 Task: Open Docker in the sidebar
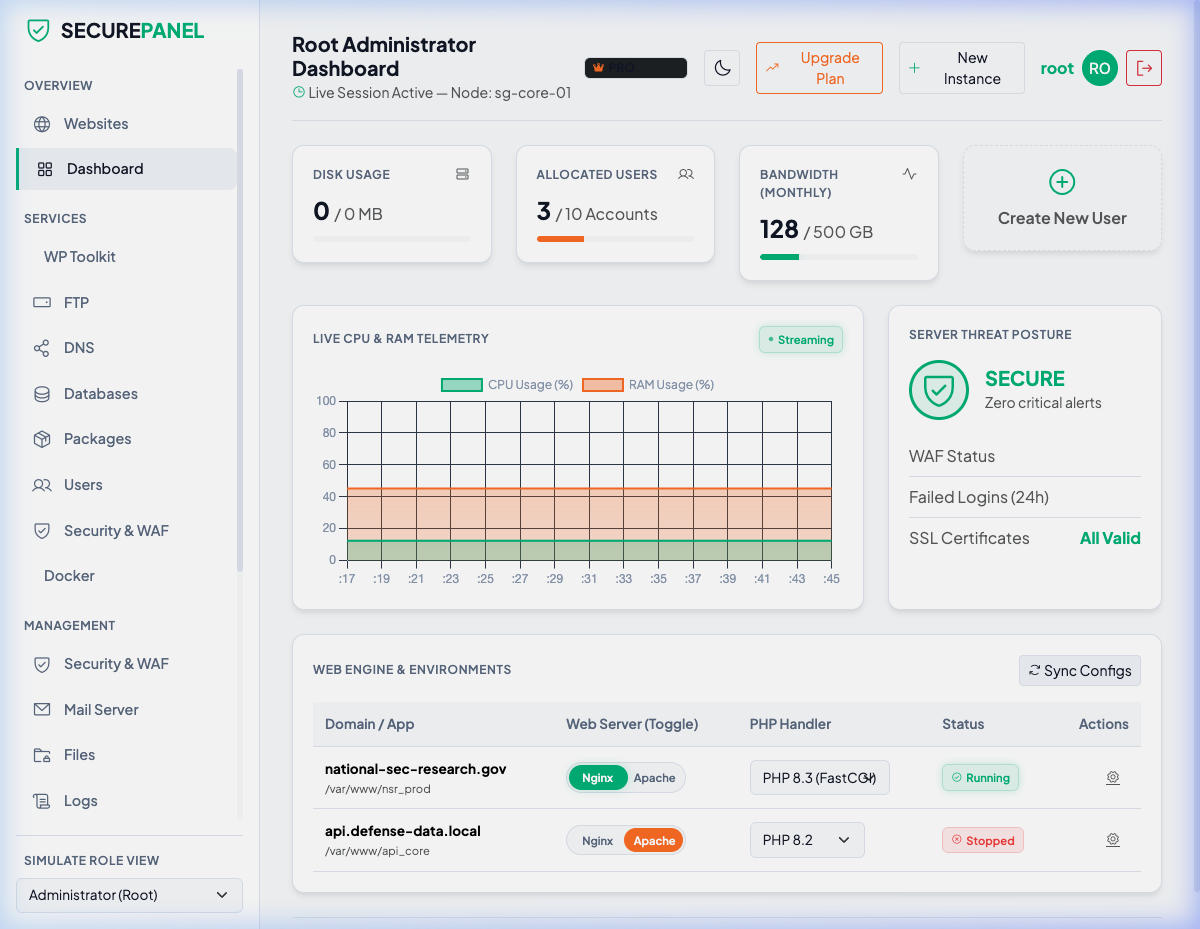tap(126, 576)
